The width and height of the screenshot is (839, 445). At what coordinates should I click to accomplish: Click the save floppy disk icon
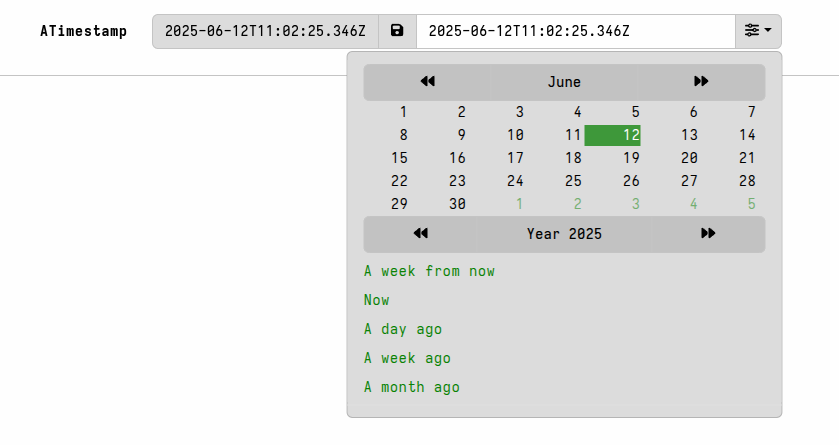pos(397,31)
